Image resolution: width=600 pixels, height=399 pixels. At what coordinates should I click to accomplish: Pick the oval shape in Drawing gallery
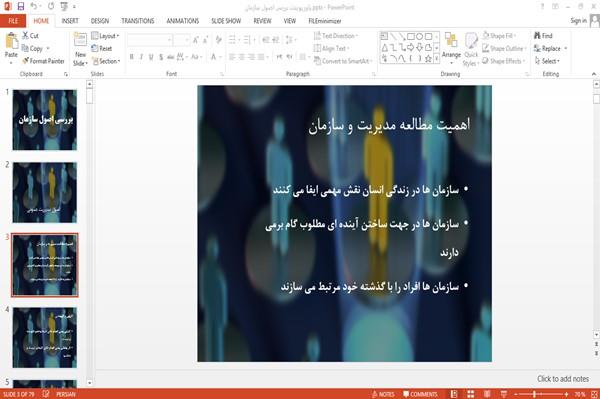tap(419, 36)
